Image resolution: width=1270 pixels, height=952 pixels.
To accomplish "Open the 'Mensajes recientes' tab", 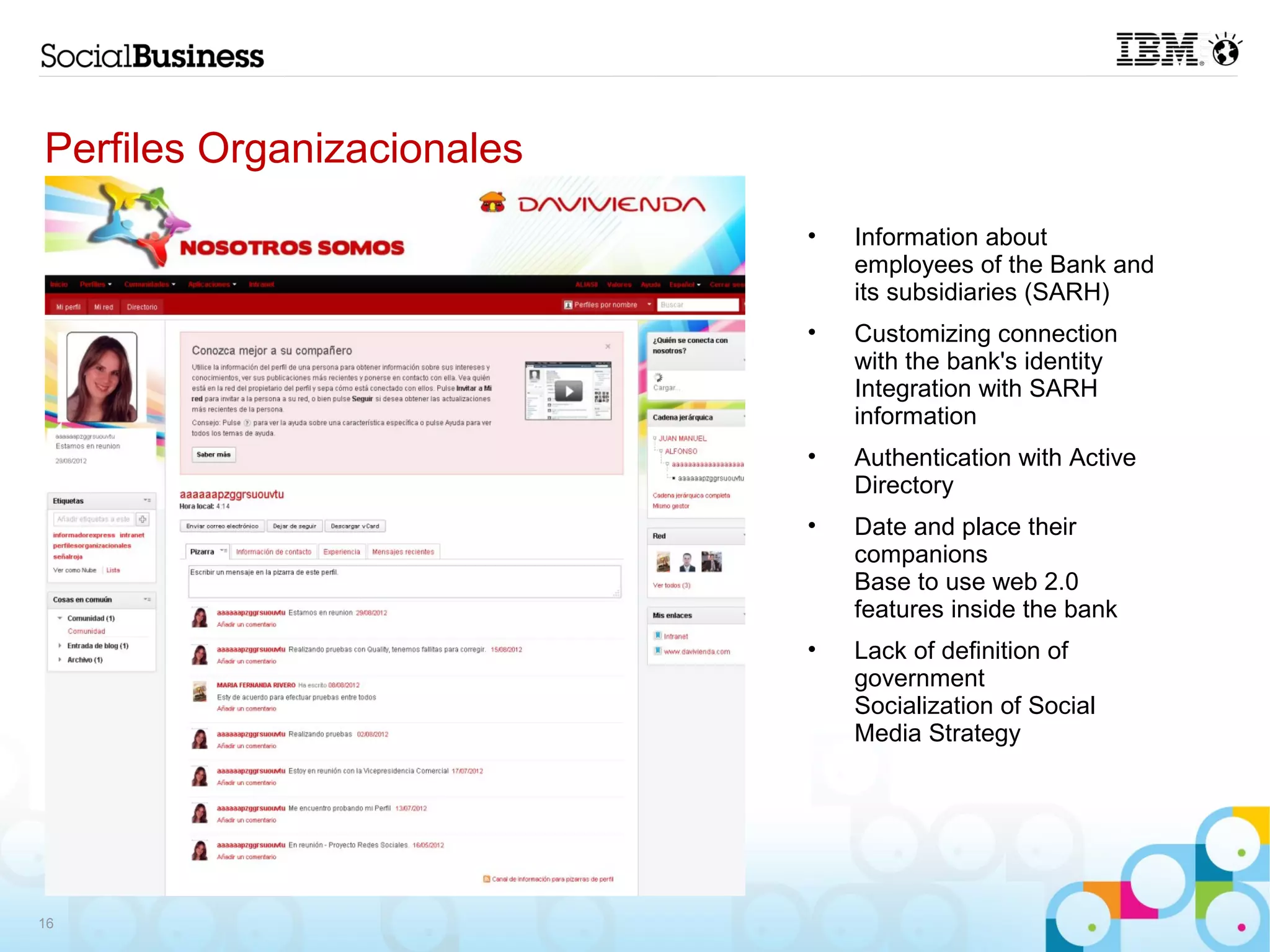I will coord(403,552).
